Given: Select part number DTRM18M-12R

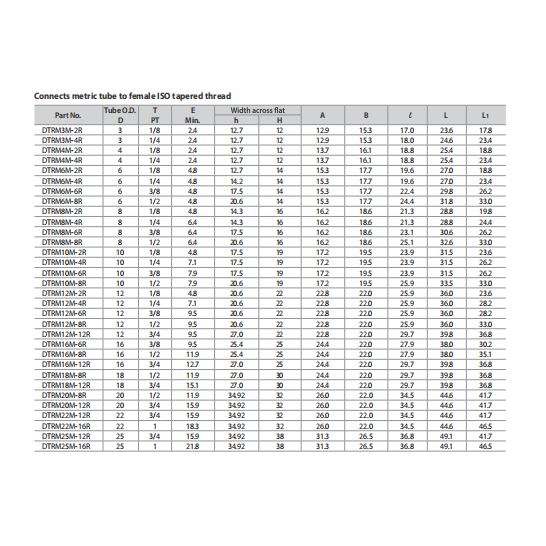Looking at the screenshot, I should (x=66, y=386).
